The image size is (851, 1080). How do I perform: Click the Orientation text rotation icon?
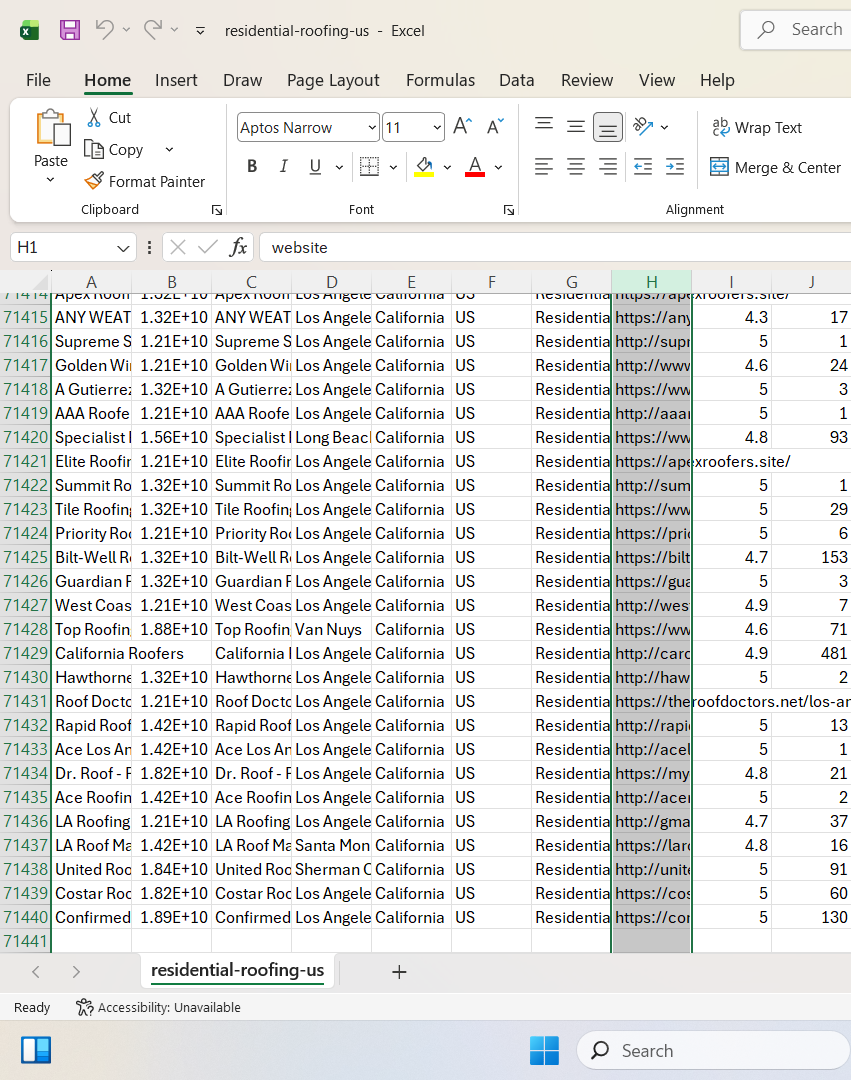pos(643,126)
